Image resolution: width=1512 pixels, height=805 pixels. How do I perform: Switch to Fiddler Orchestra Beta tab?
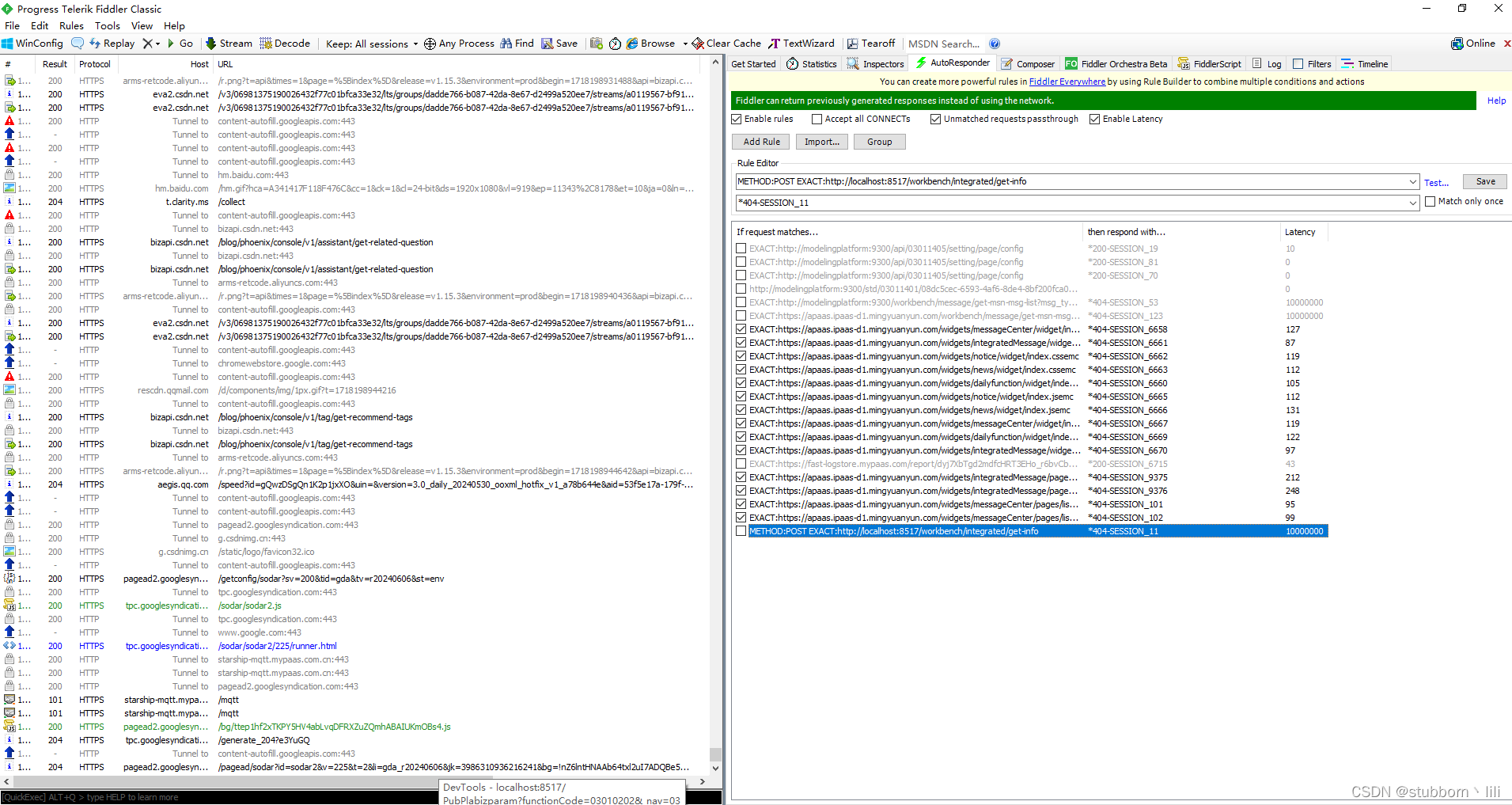point(1116,64)
